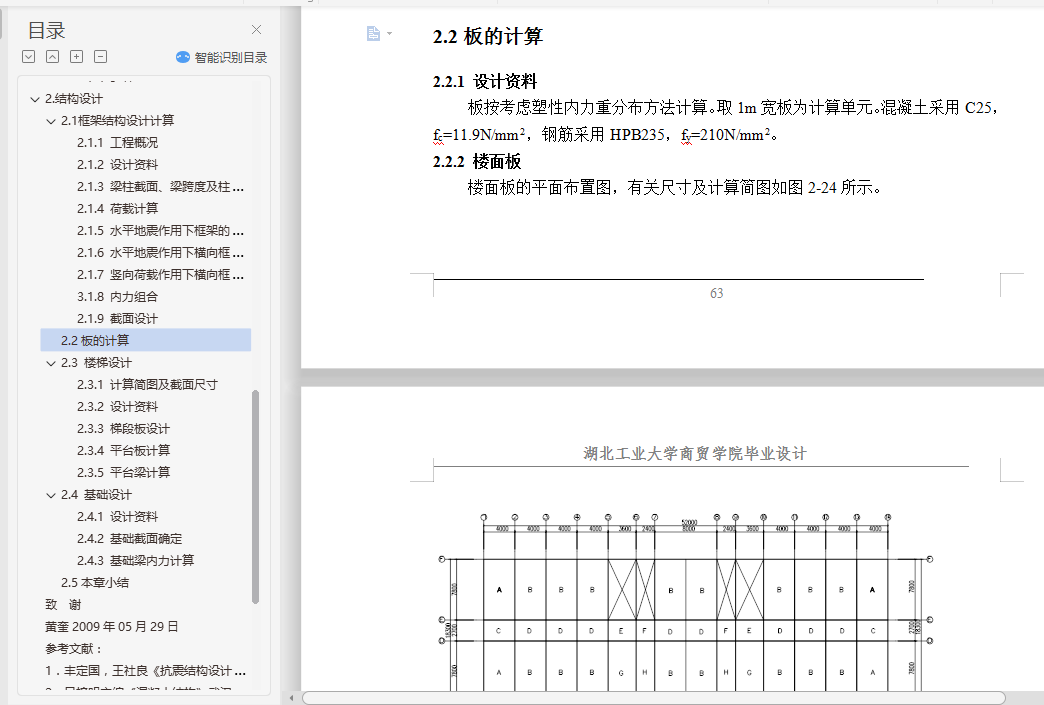
Task: Open outline entry 2.1.3 梁柱截面、梁跨度及柱
Action: point(160,186)
